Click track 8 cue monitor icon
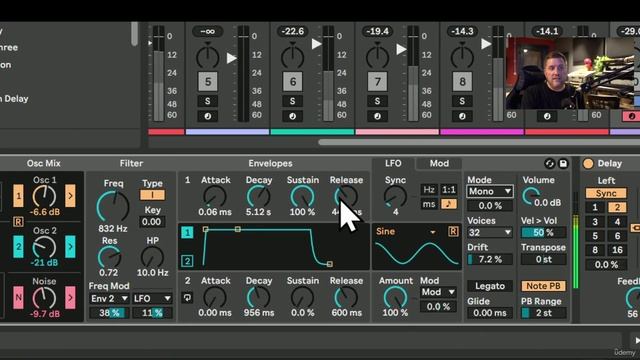The image size is (640, 360). [462, 116]
